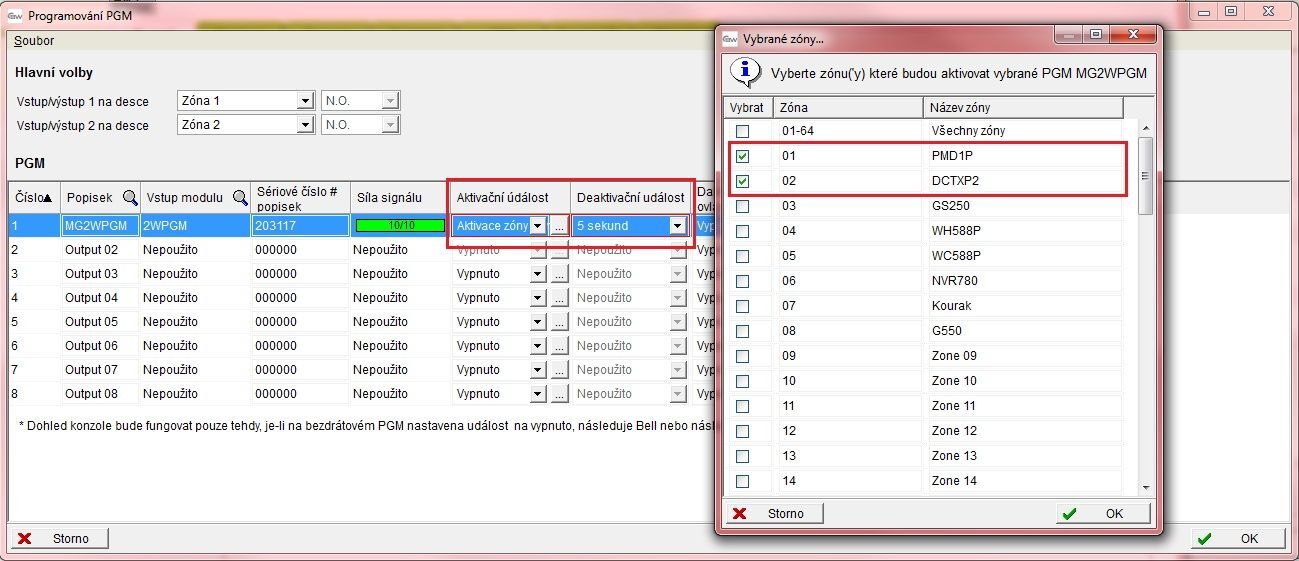Click the ellipsis button beside Aktivace zóny
1299x561 pixels.
click(x=559, y=226)
